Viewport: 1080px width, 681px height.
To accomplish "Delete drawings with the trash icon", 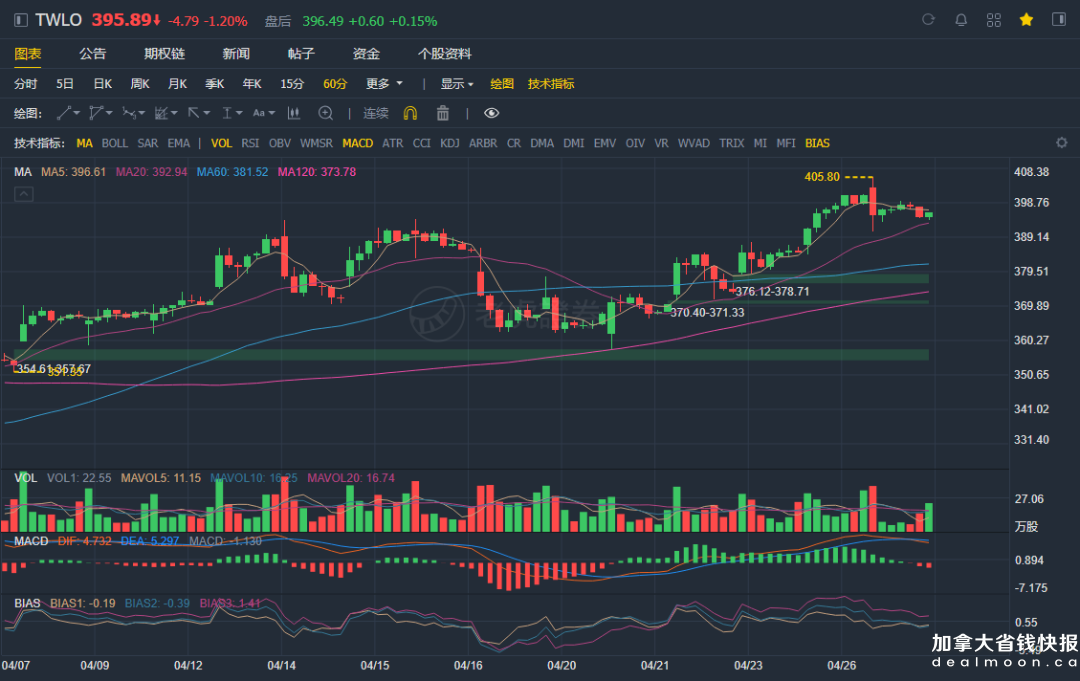I will tap(443, 113).
